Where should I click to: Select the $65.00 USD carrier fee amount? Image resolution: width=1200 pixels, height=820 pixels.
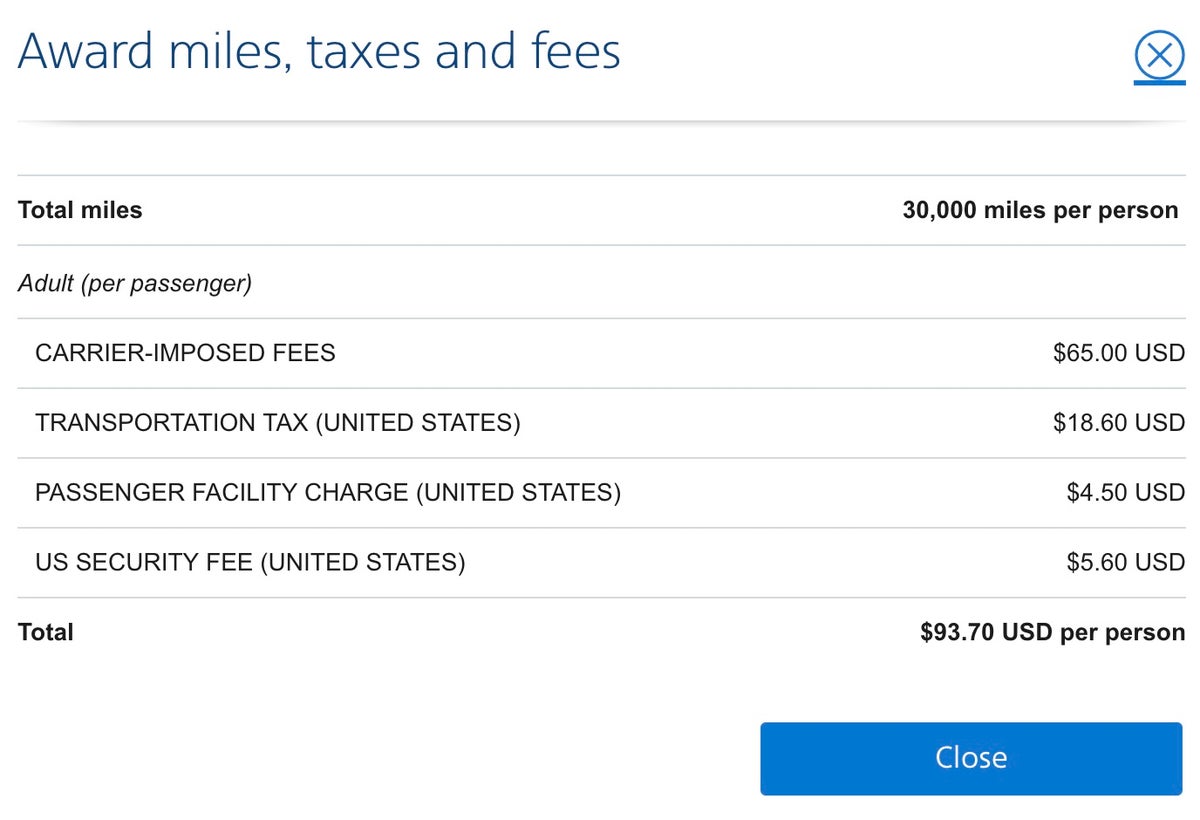click(x=1118, y=353)
